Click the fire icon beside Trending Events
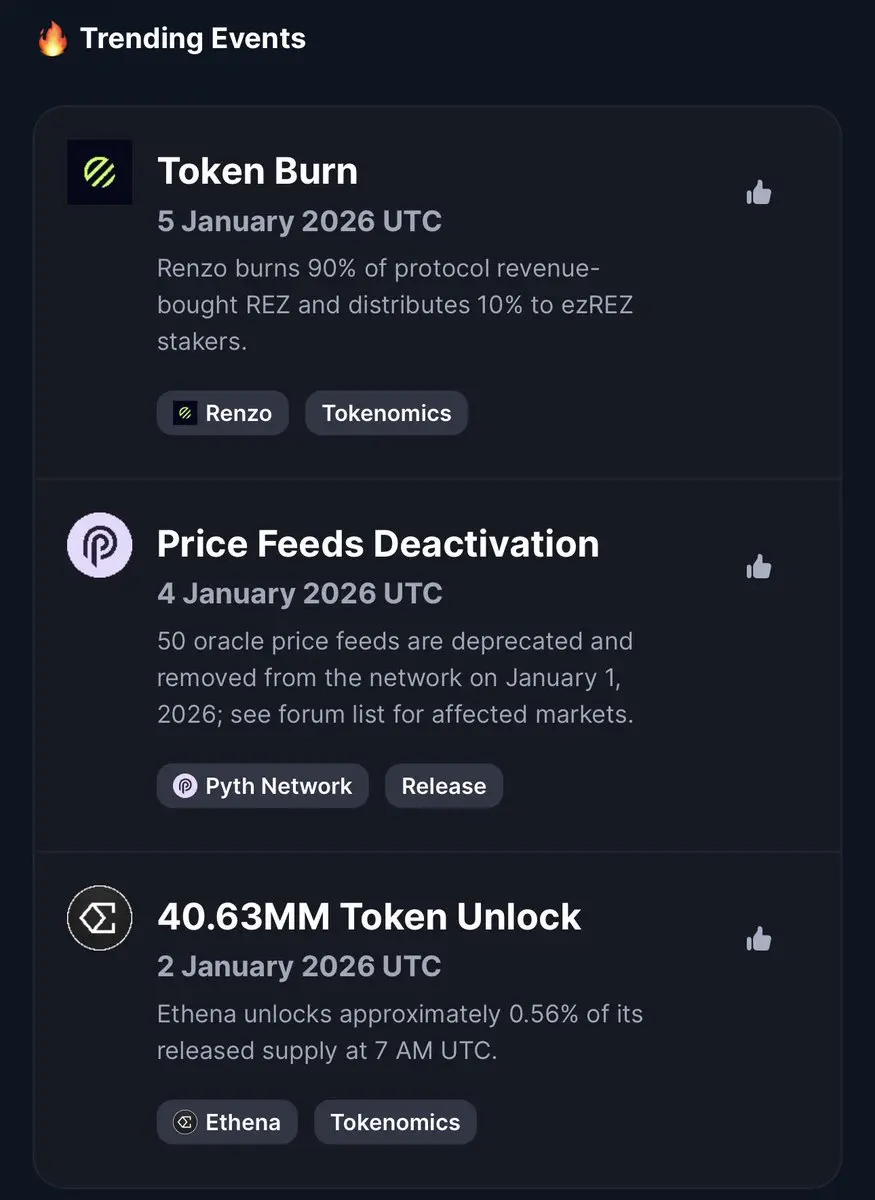The width and height of the screenshot is (875, 1200). 52,40
